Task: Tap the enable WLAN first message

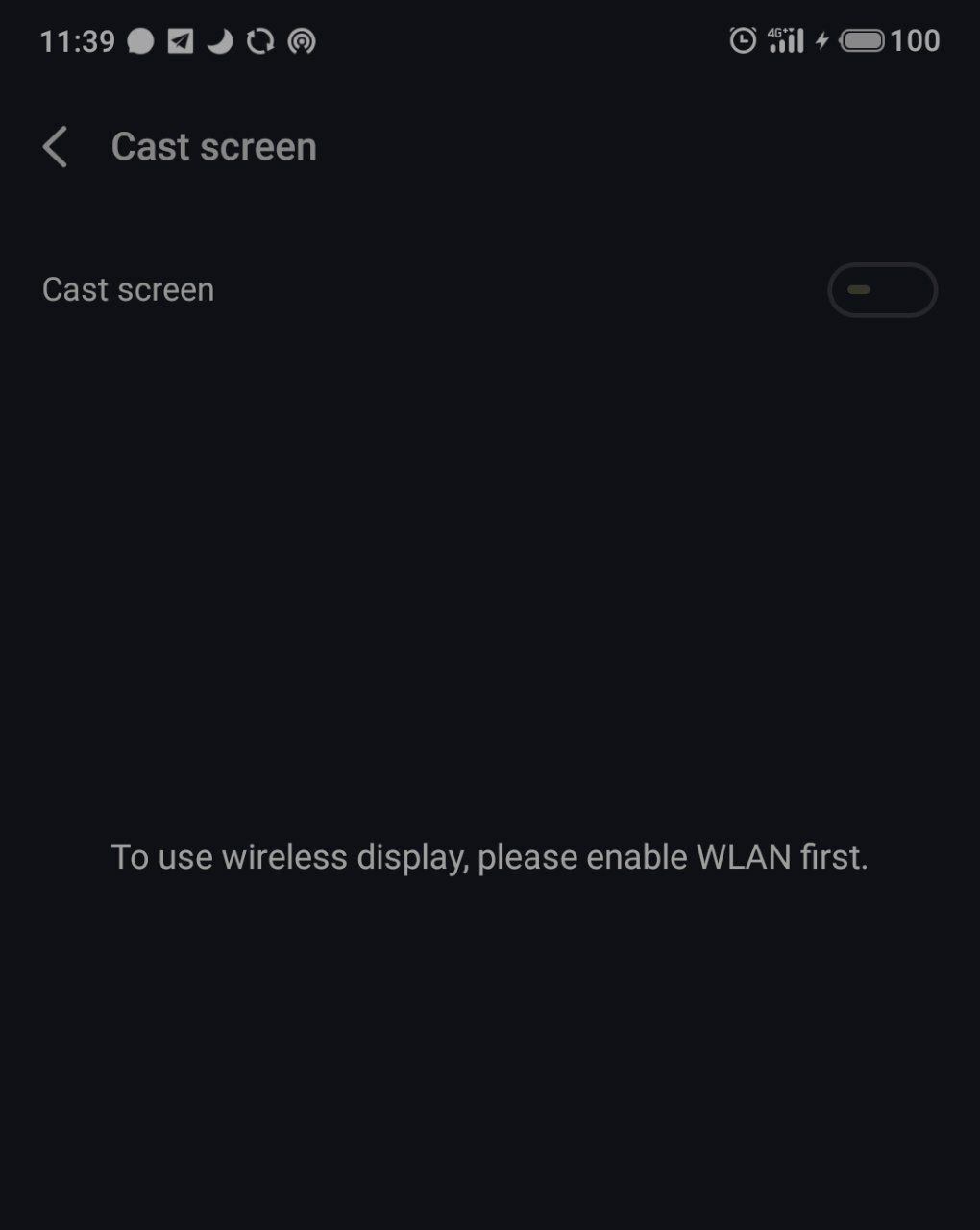Action: (489, 857)
